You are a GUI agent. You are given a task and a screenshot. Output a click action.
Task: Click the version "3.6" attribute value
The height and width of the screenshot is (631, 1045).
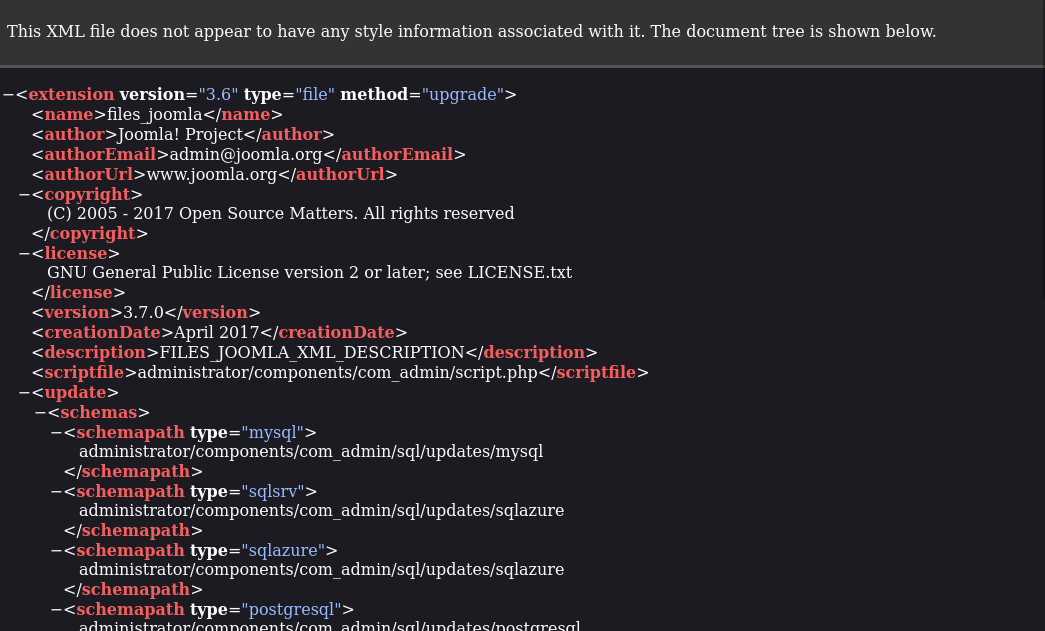tap(218, 95)
